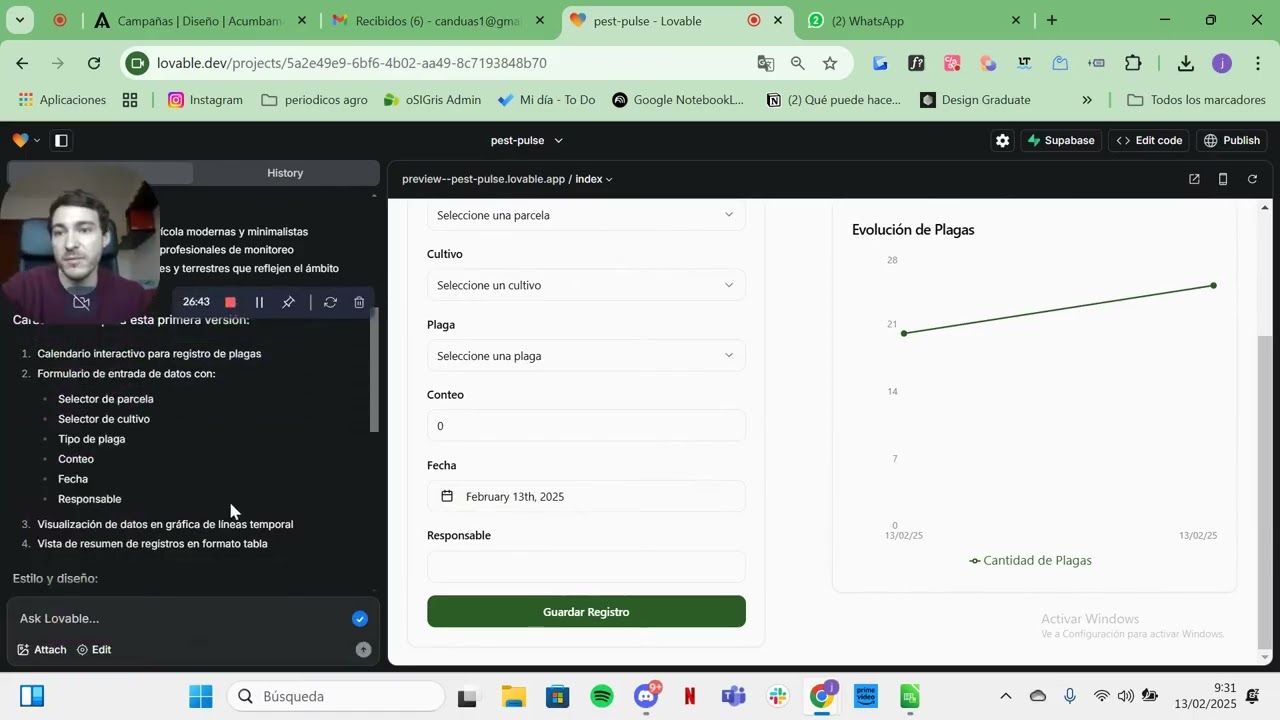The height and width of the screenshot is (720, 1280).
Task: Bookmark this page with star icon
Action: [830, 63]
